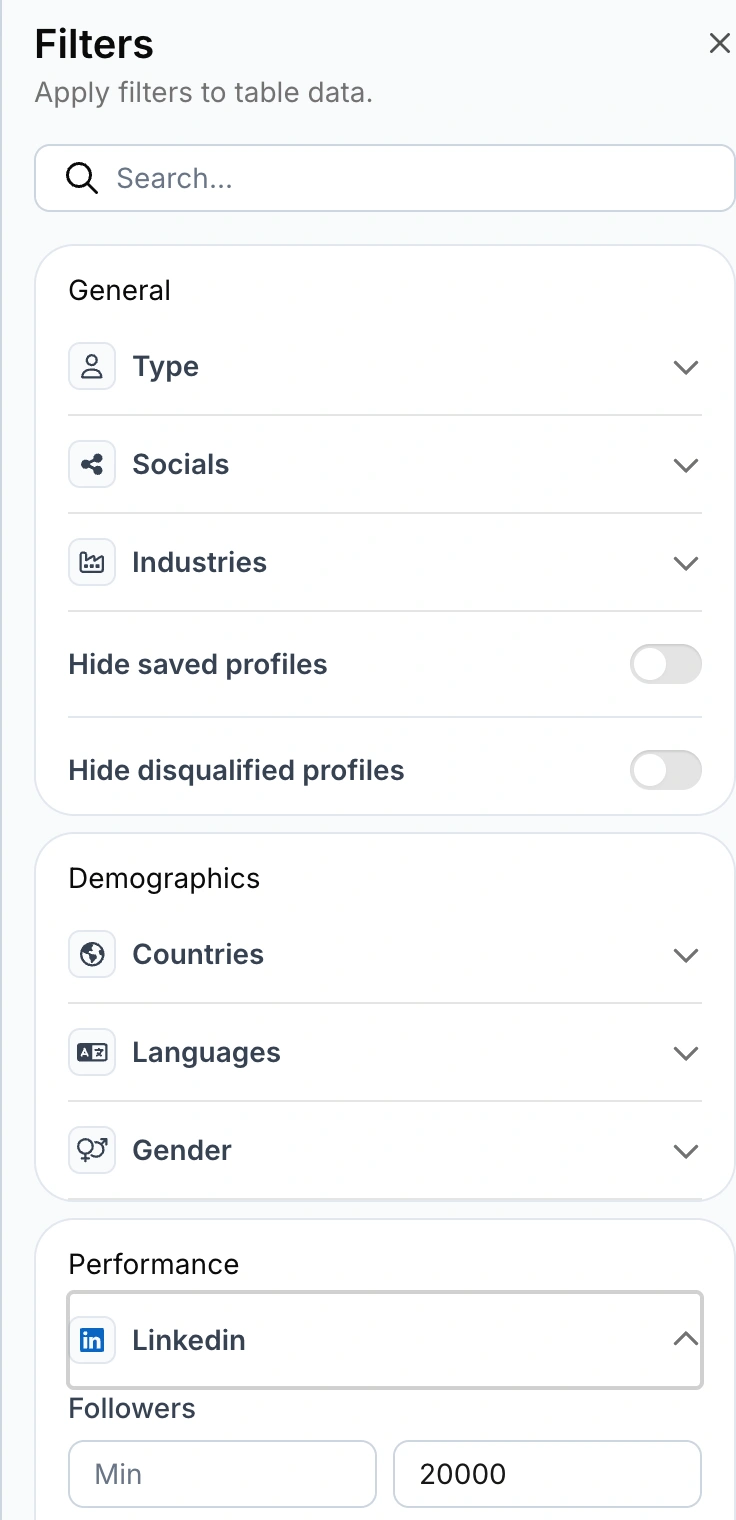
Task: Expand the Languages filter chevron
Action: click(685, 1053)
